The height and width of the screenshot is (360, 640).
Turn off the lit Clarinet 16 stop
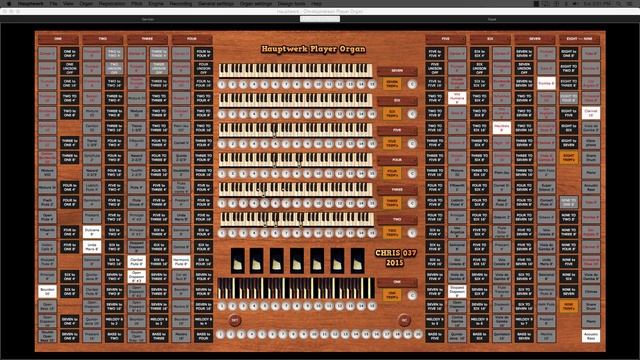[591, 113]
